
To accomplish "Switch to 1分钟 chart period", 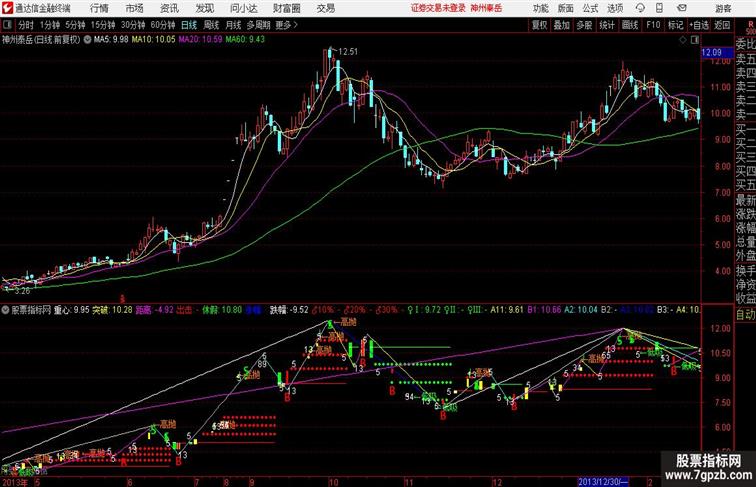I will (50, 25).
